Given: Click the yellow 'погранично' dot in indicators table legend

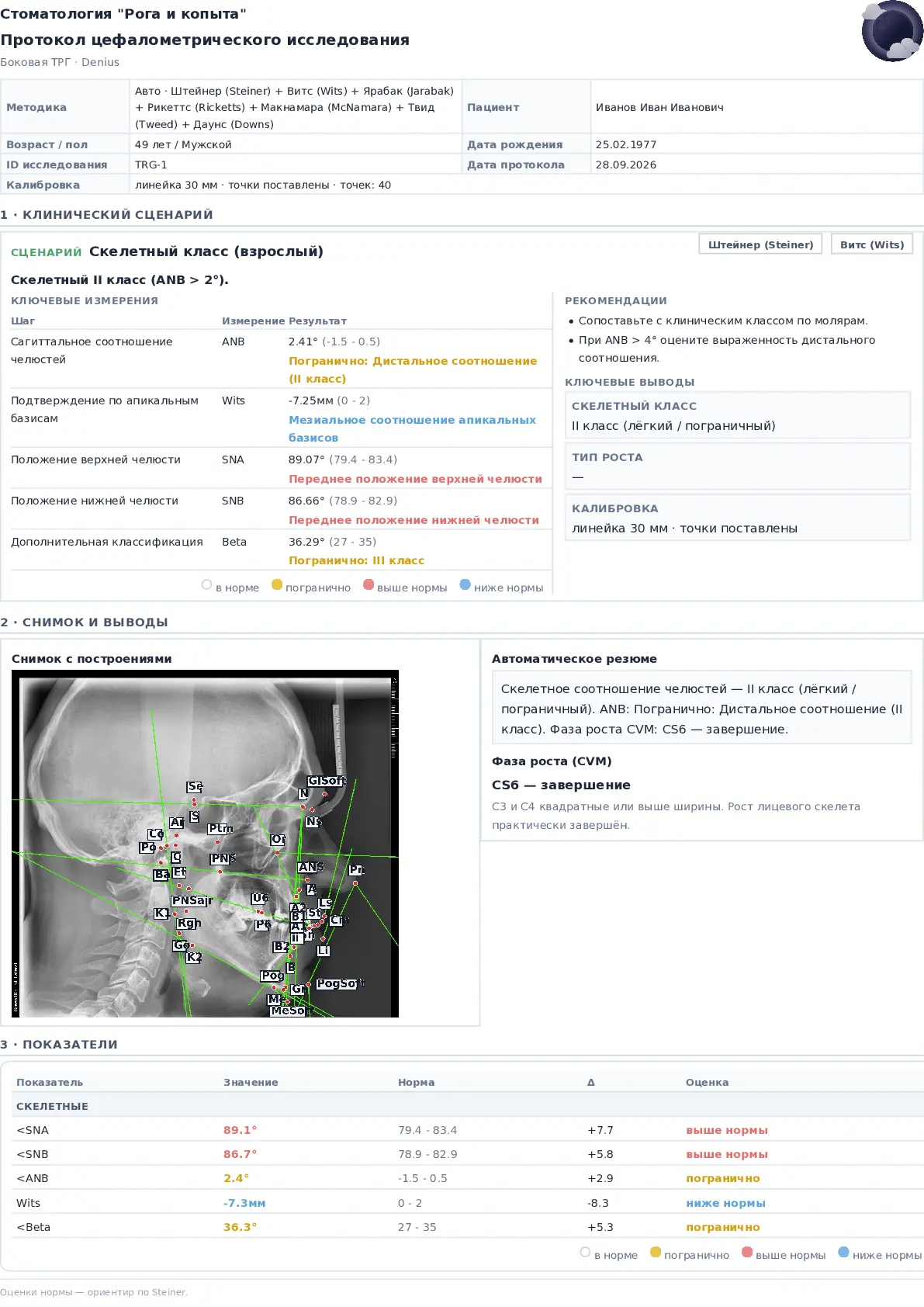Looking at the screenshot, I should (x=656, y=1252).
